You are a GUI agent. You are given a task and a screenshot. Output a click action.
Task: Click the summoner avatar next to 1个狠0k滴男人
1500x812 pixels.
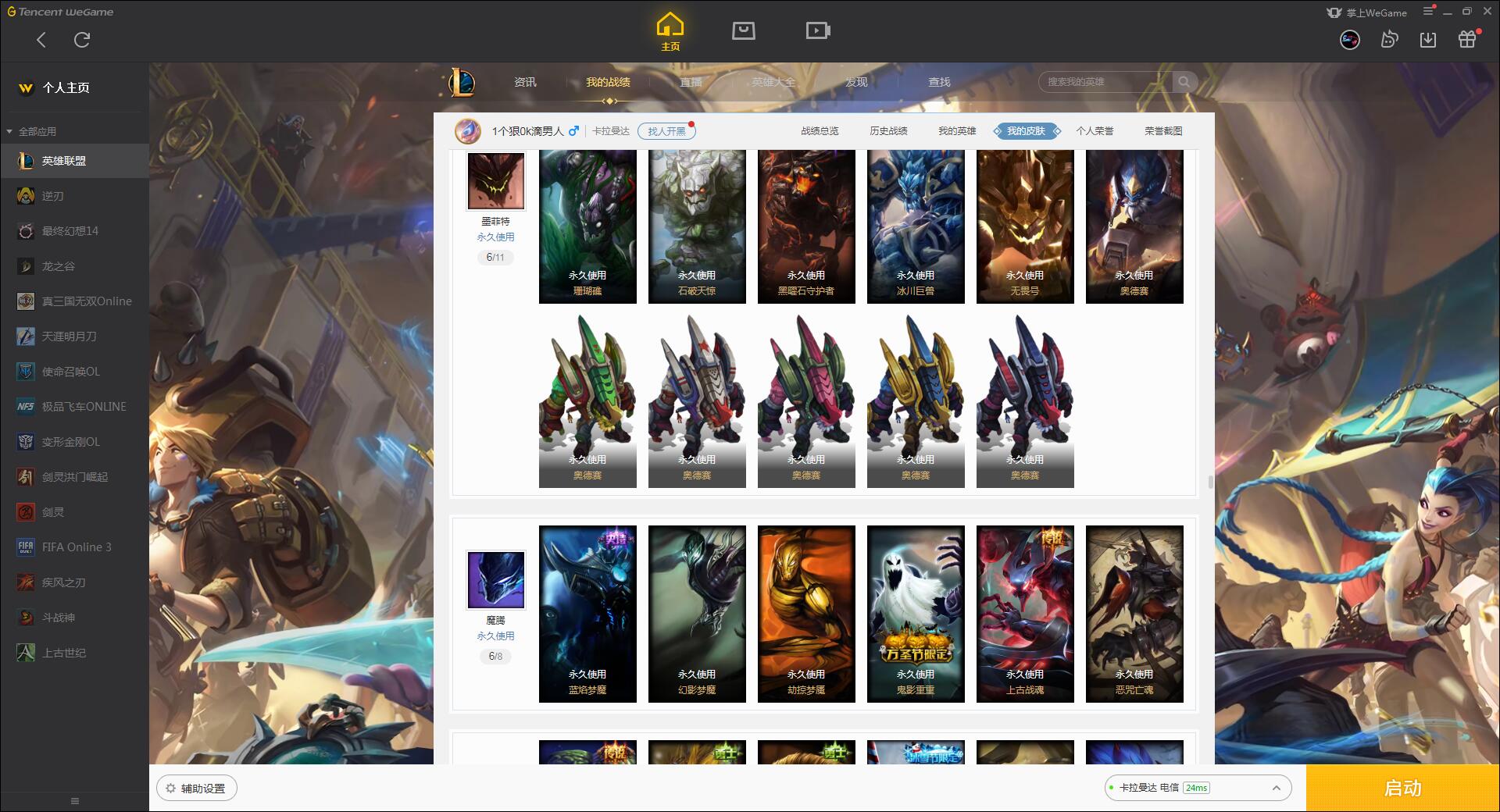pyautogui.click(x=468, y=131)
